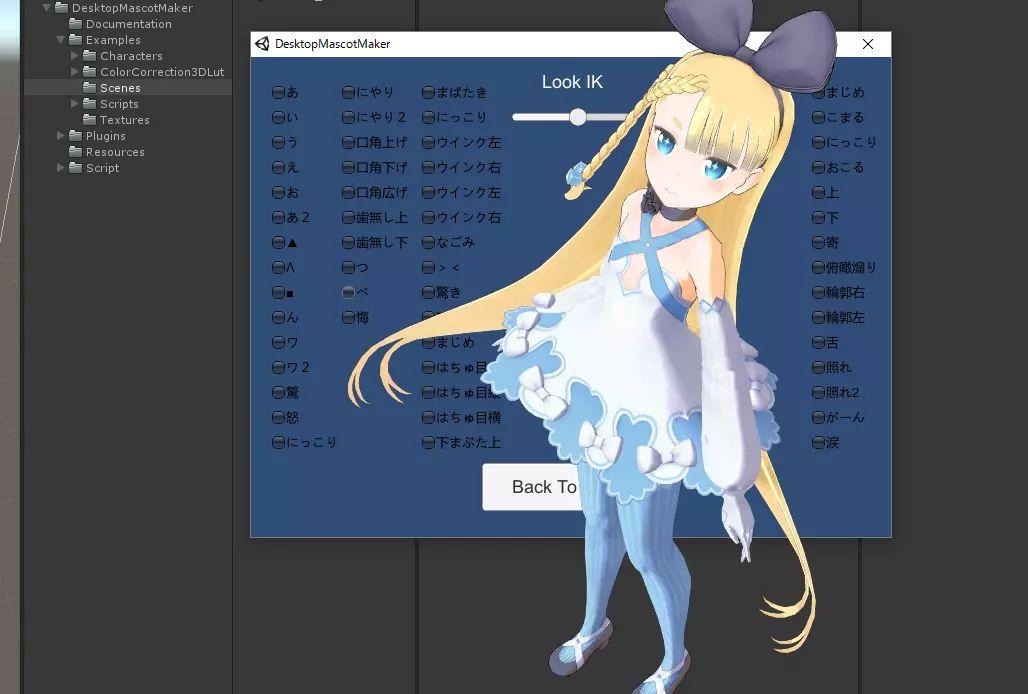Enable the にやり２ checkbox
The width and height of the screenshot is (1028, 694).
click(348, 117)
